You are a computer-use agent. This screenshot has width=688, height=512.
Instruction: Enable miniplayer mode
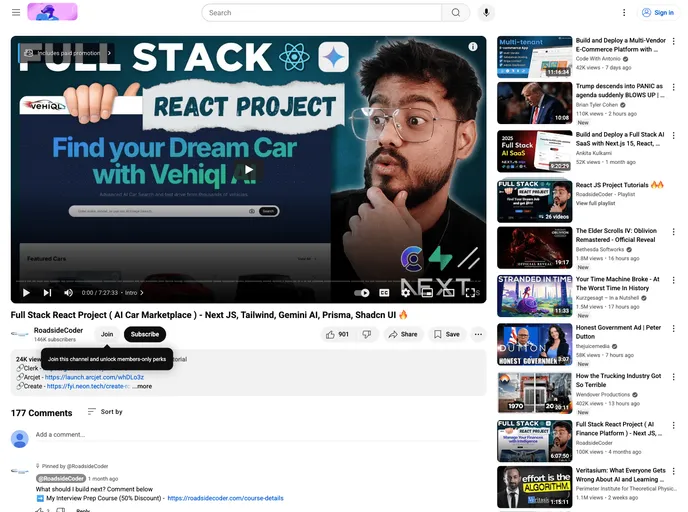pos(427,293)
